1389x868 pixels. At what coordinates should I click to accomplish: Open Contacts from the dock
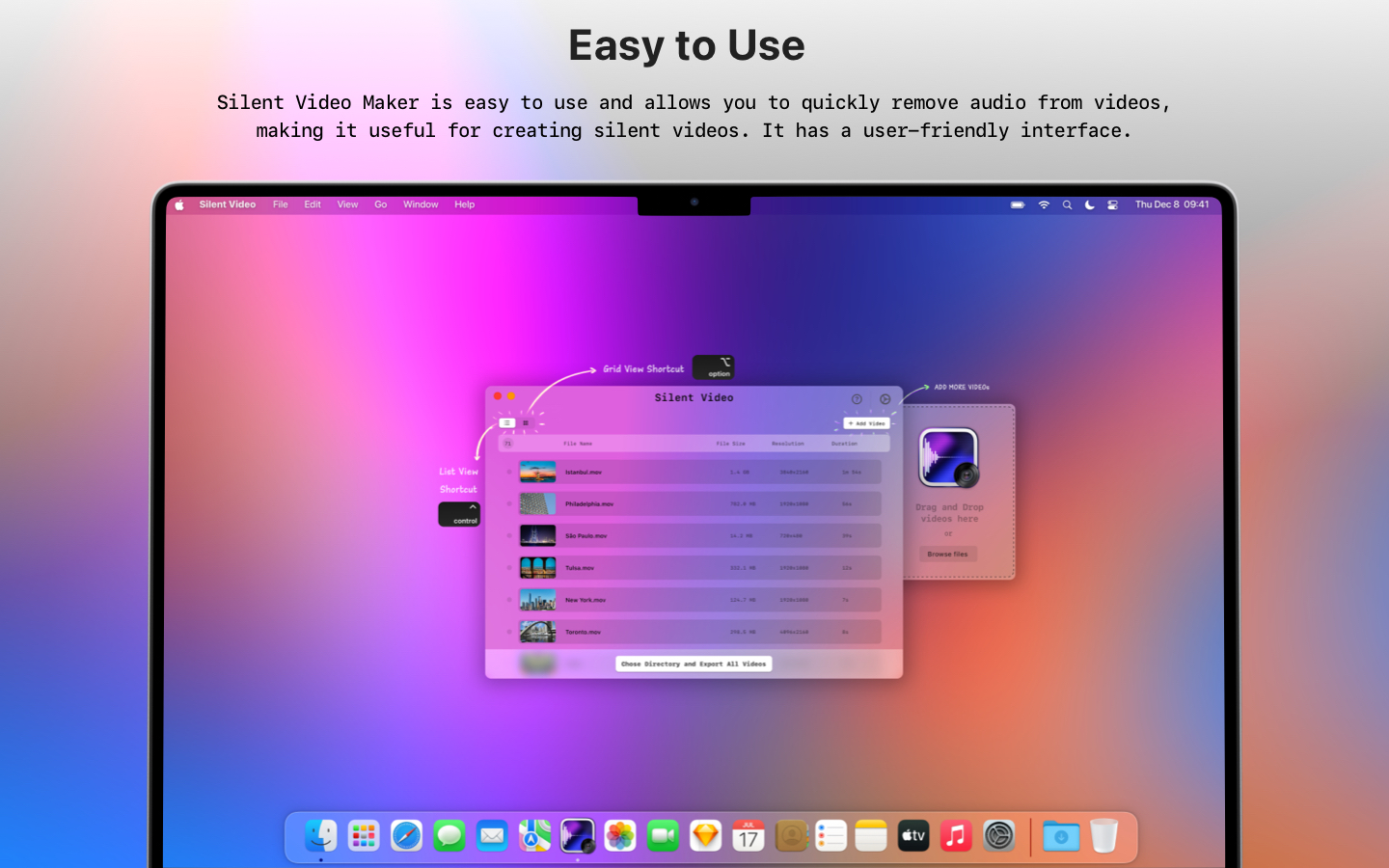pyautogui.click(x=791, y=835)
